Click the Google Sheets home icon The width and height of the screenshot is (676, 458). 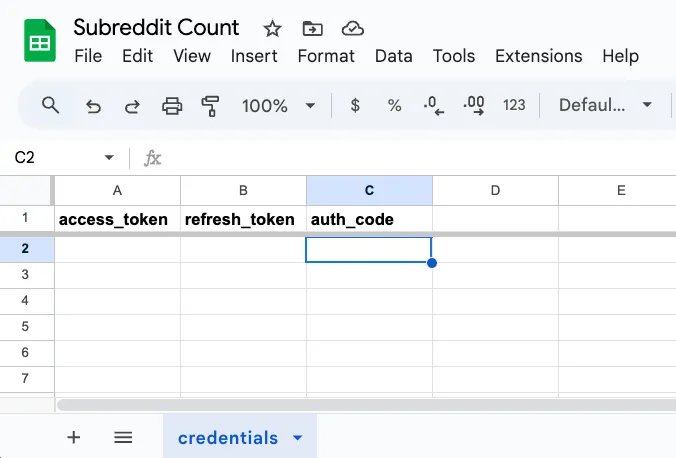pos(40,42)
